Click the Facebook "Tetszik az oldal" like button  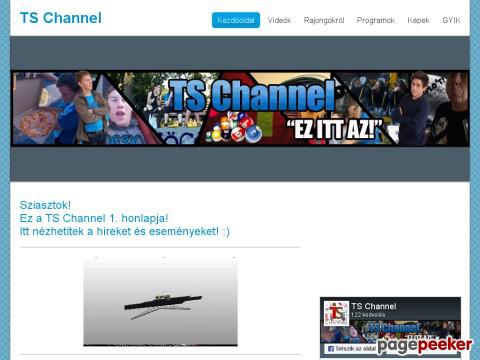[351, 349]
